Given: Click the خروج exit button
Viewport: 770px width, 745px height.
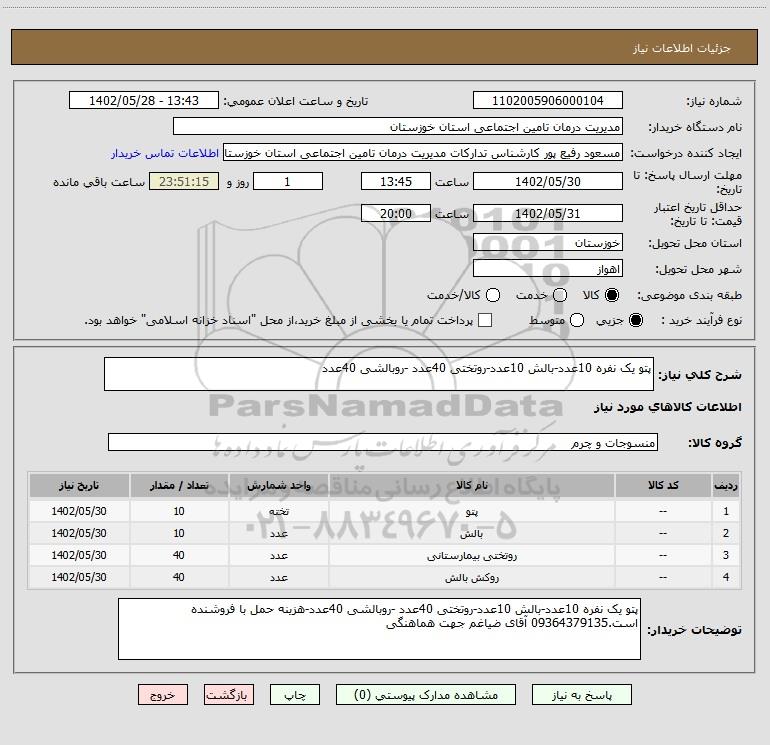Looking at the screenshot, I should tap(163, 695).
